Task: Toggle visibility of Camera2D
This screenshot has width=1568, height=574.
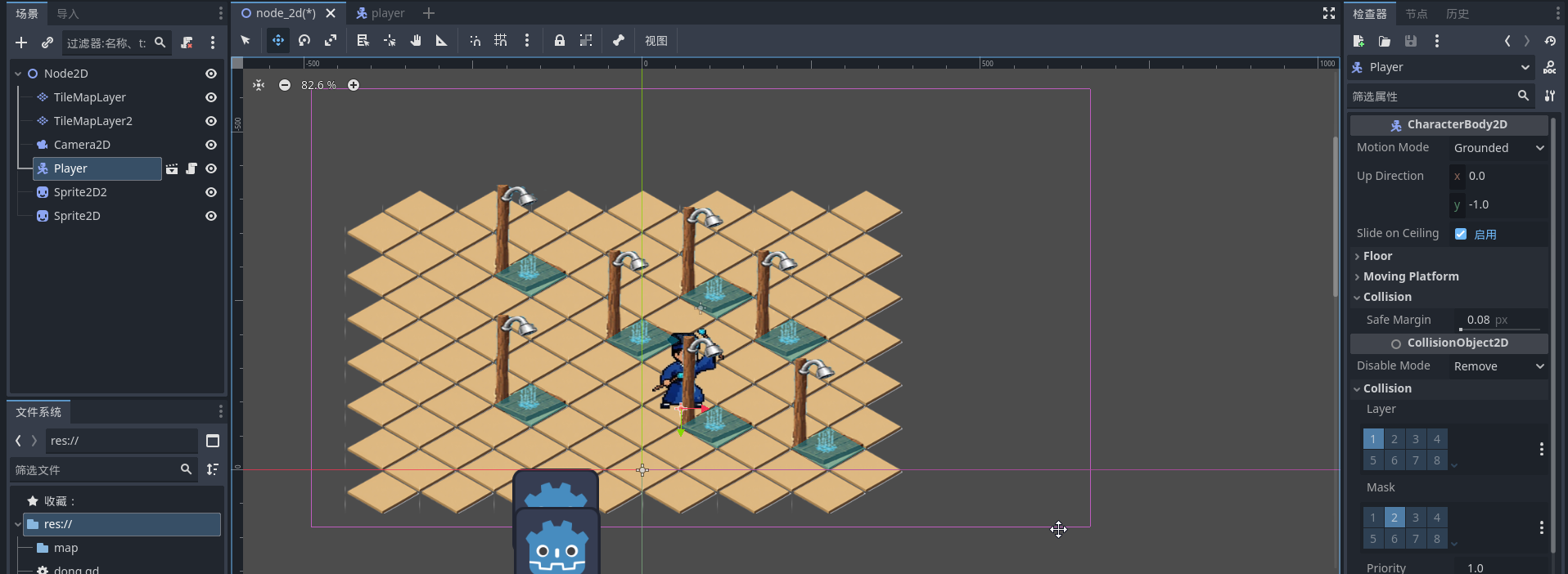Action: coord(211,145)
